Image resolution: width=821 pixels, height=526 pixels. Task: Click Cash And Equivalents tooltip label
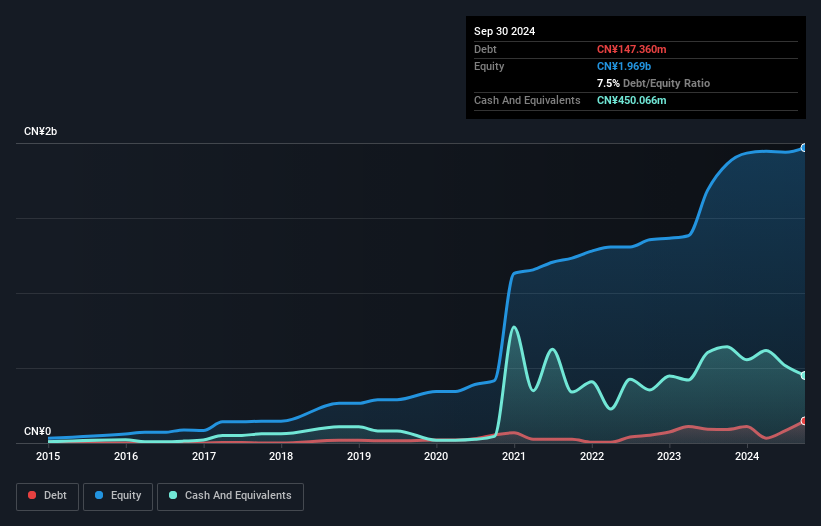point(527,100)
